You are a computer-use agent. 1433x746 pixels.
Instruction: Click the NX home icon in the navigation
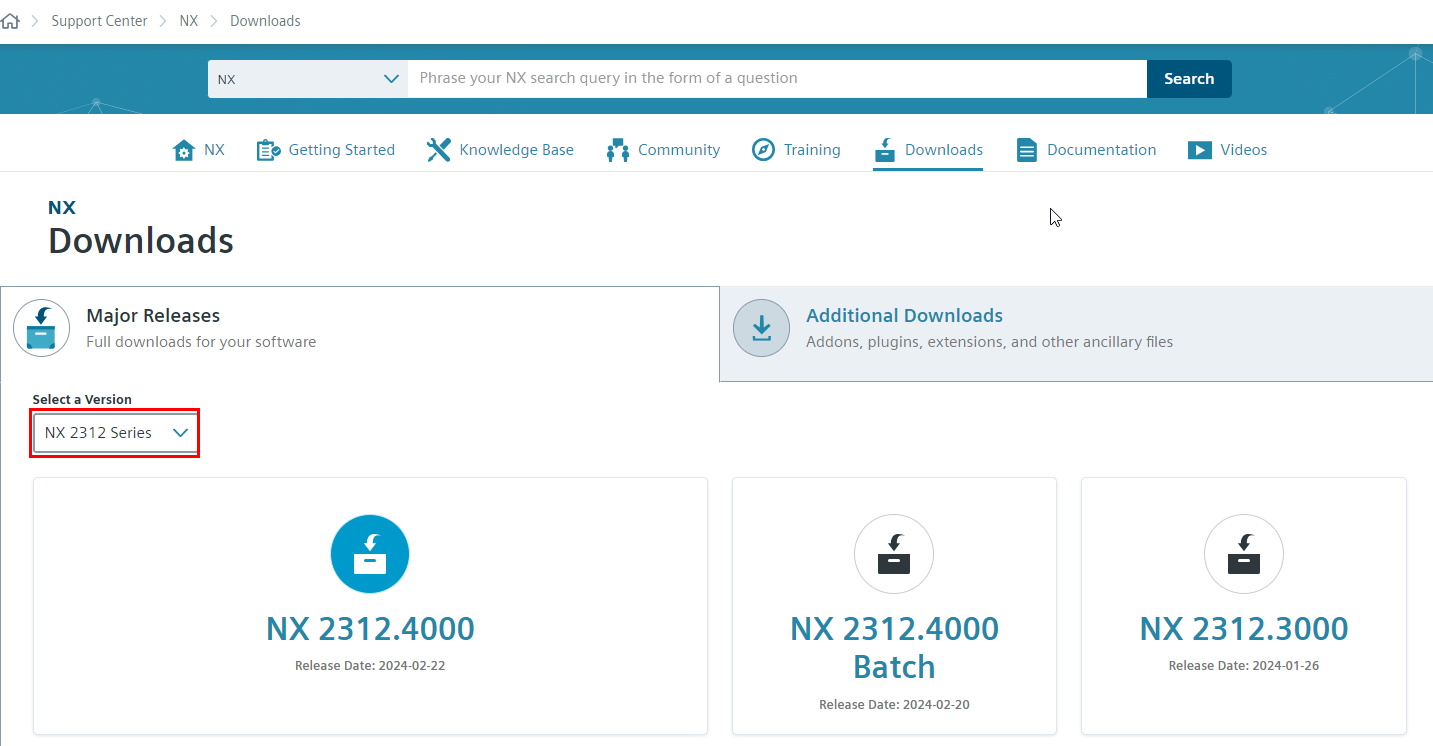tap(184, 150)
